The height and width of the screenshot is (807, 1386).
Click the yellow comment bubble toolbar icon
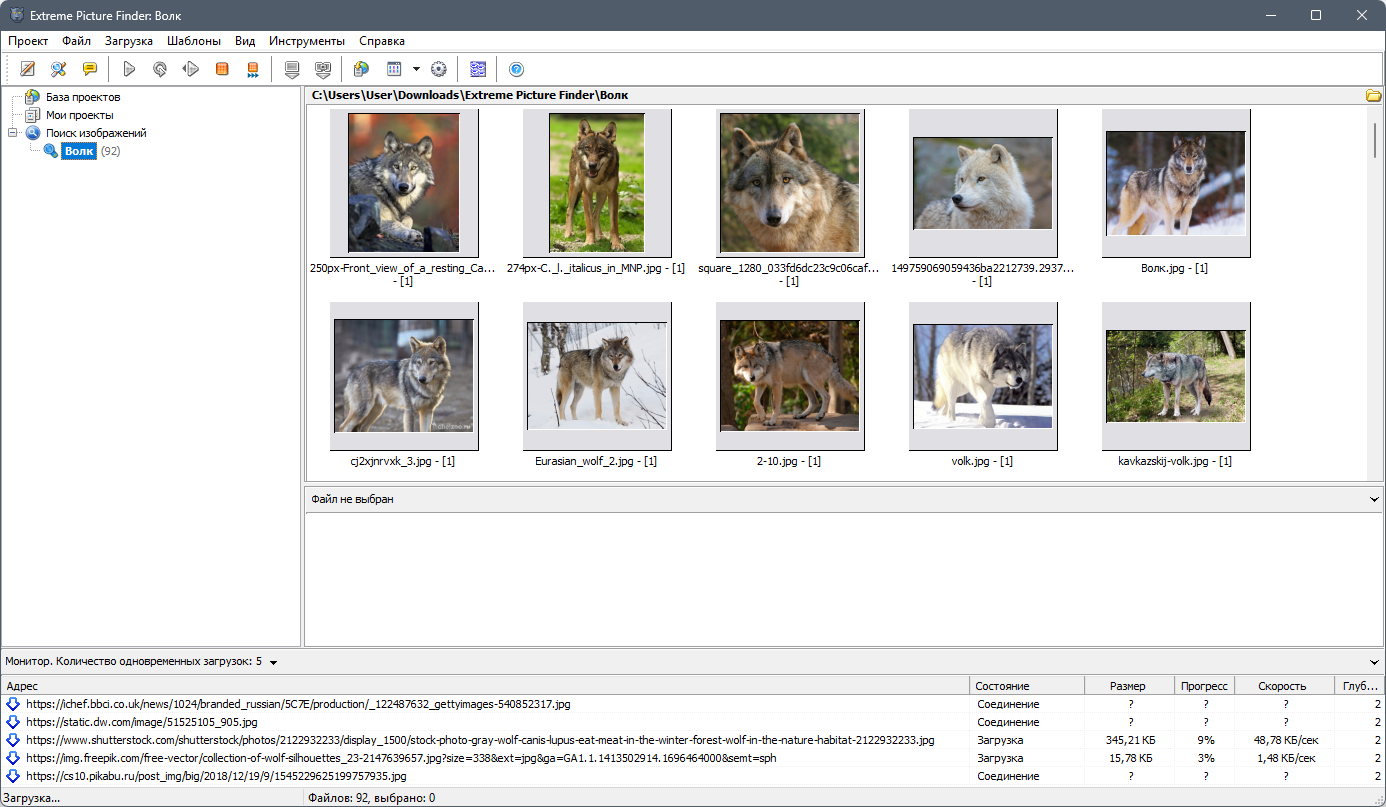point(90,69)
